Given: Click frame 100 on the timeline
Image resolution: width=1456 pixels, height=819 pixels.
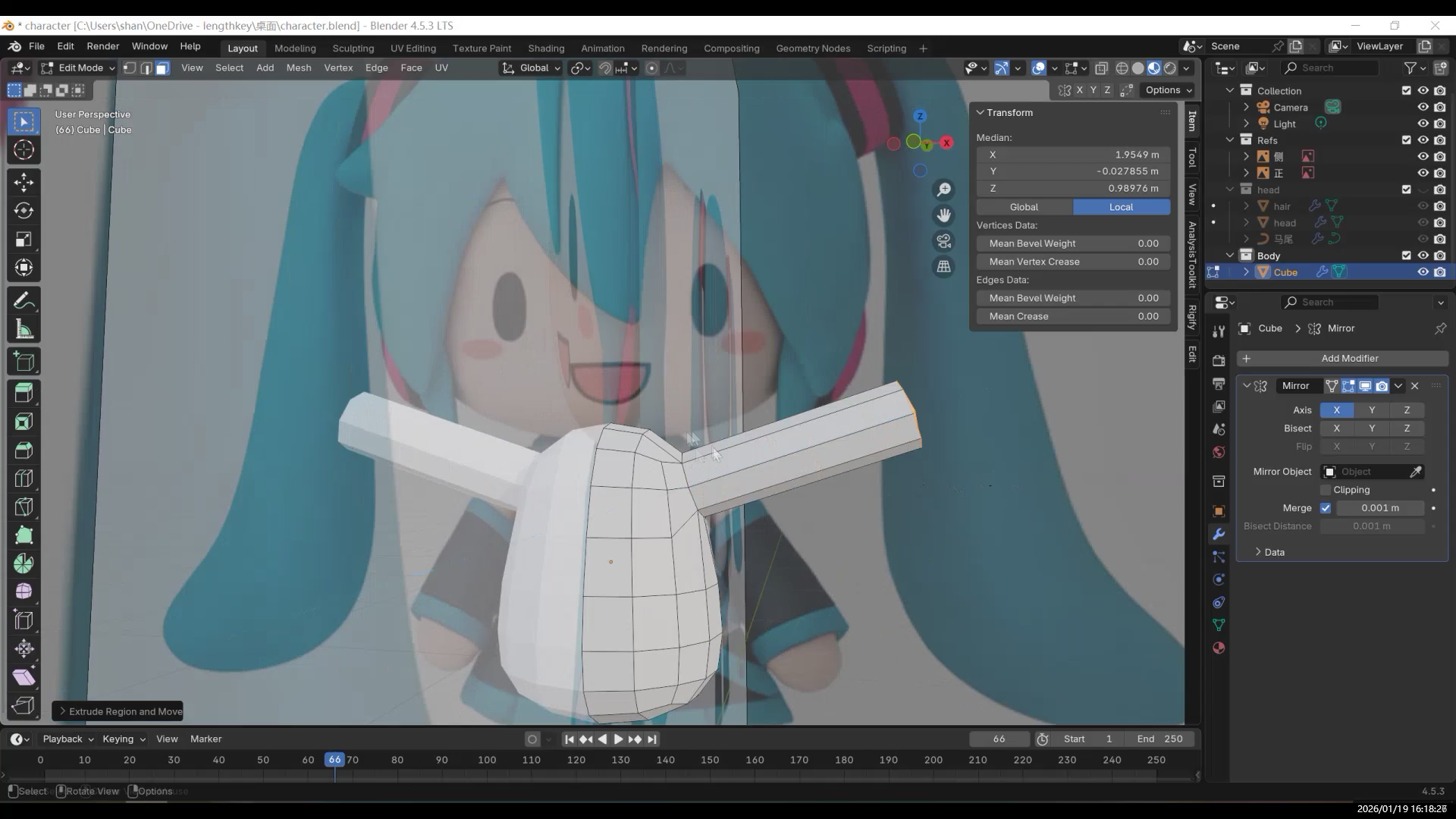Looking at the screenshot, I should tap(487, 760).
